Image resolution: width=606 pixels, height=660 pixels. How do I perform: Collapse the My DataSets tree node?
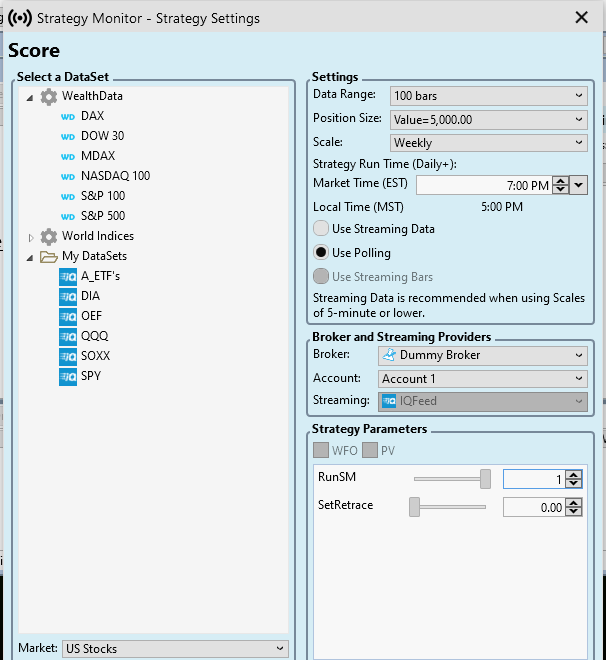(30, 258)
